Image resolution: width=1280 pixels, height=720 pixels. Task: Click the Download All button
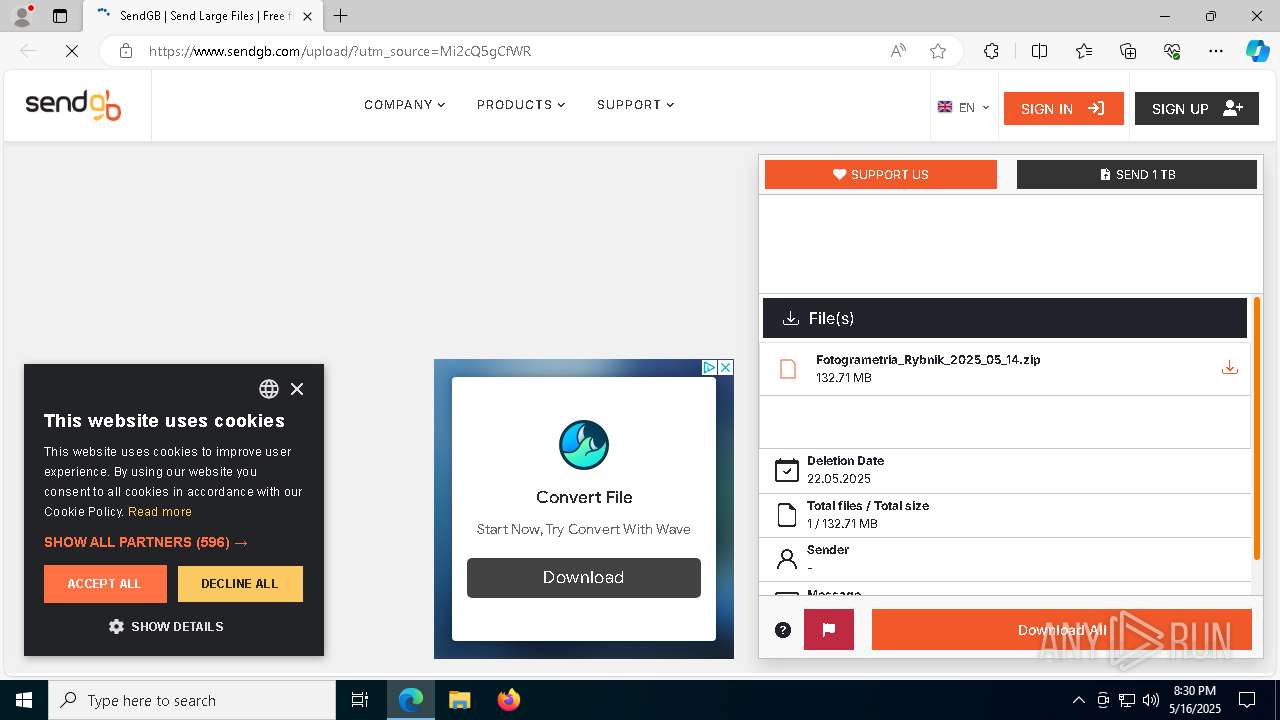pos(1062,630)
